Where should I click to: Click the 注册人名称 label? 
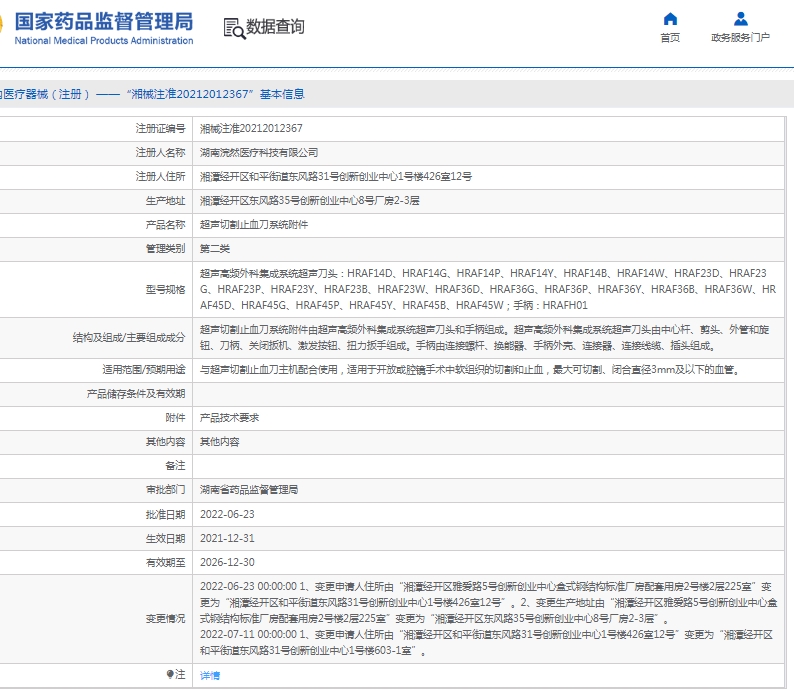point(161,152)
